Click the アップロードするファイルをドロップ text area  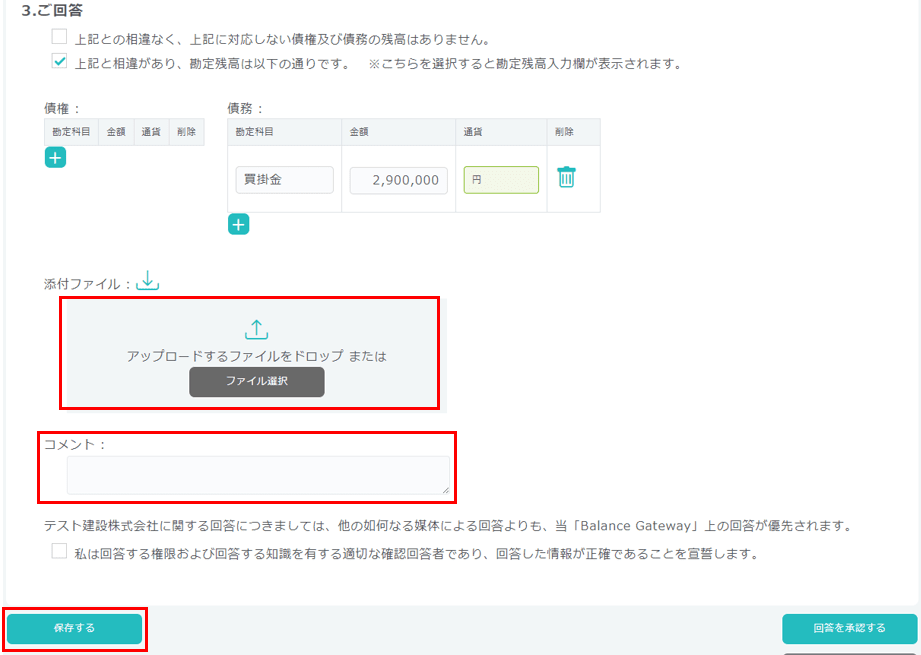256,356
